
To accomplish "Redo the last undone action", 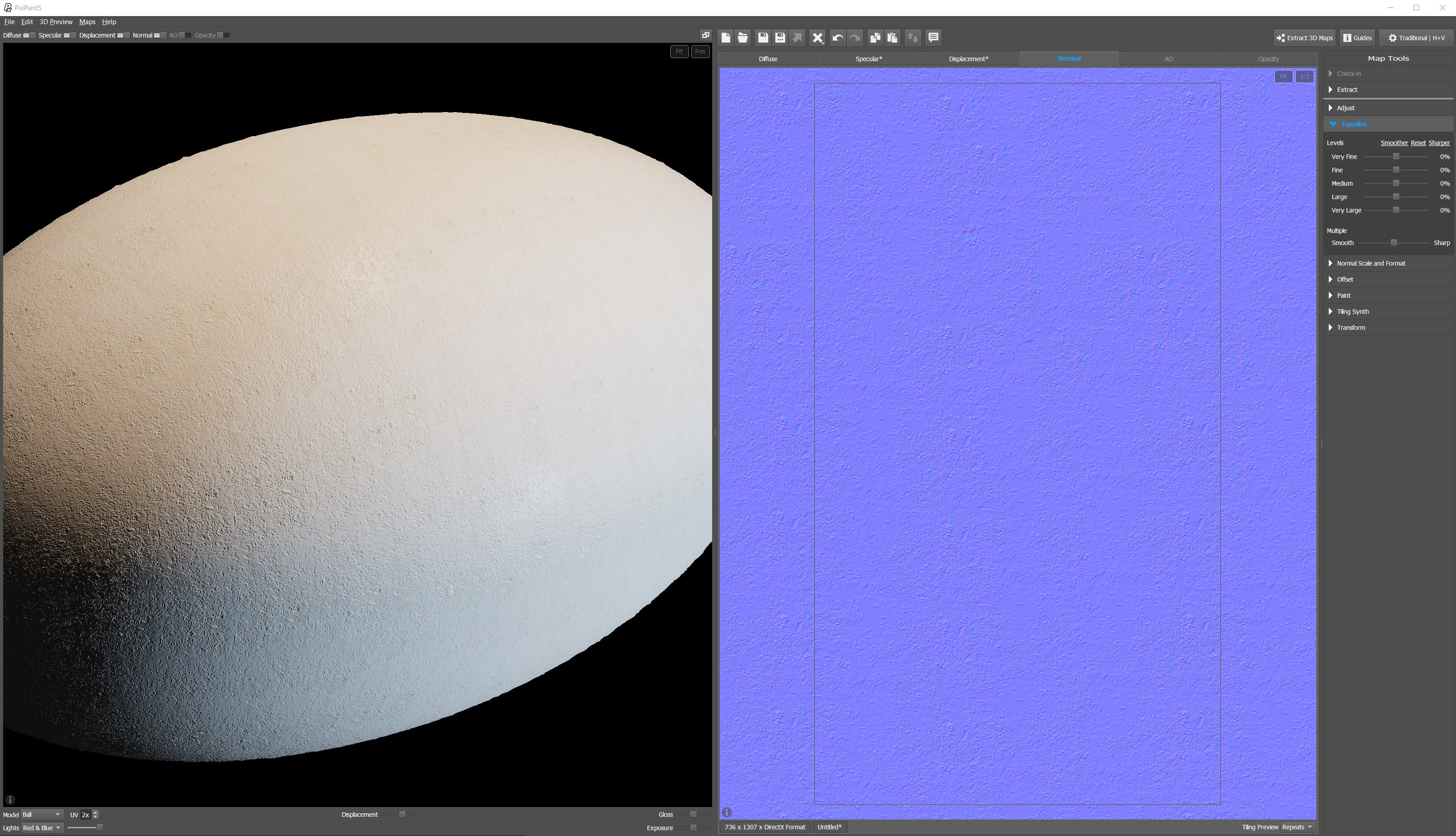I will click(855, 38).
